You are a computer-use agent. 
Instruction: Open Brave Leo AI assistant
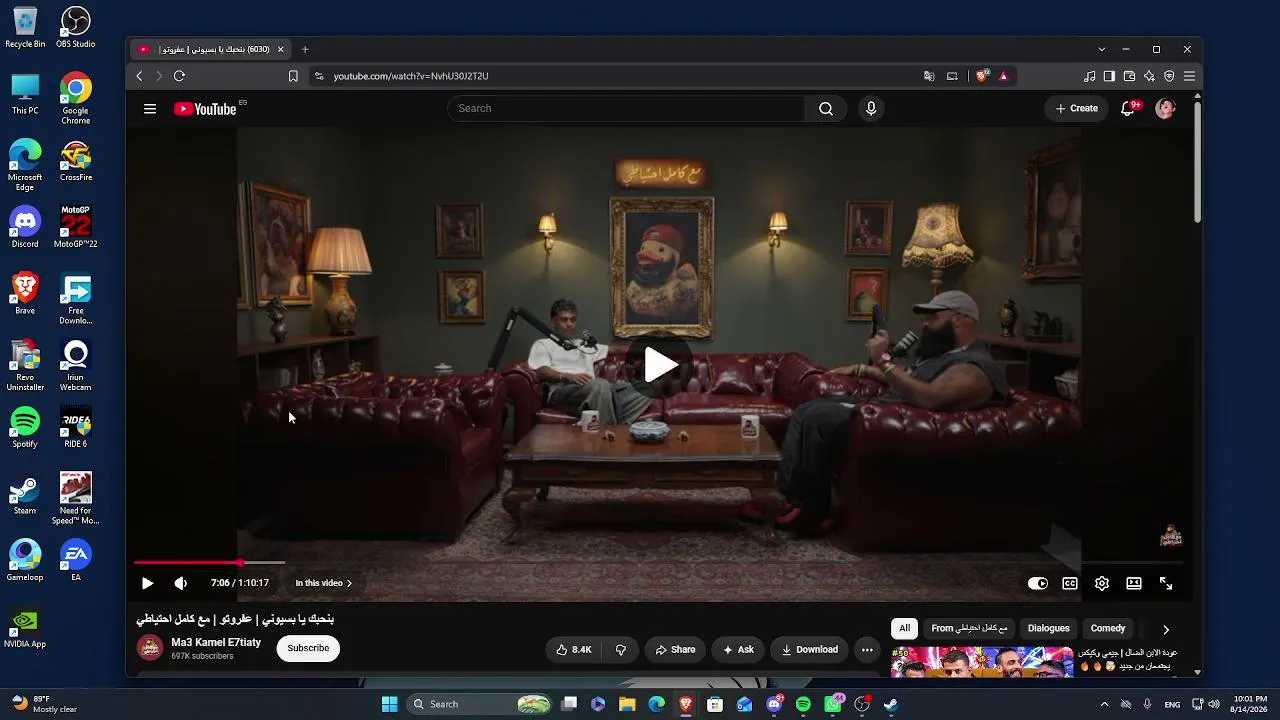1149,76
